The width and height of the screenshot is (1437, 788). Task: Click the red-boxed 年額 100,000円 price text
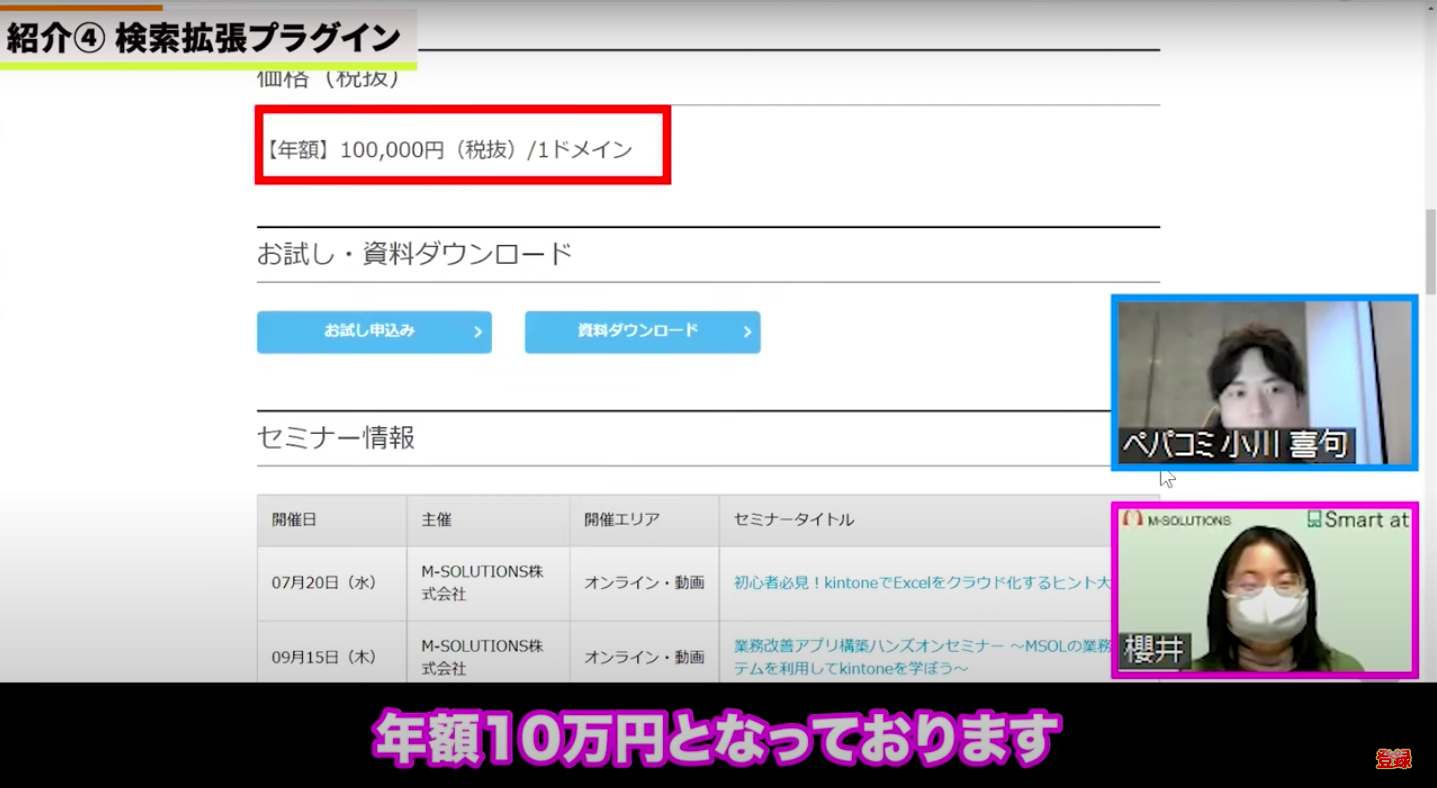pos(449,150)
